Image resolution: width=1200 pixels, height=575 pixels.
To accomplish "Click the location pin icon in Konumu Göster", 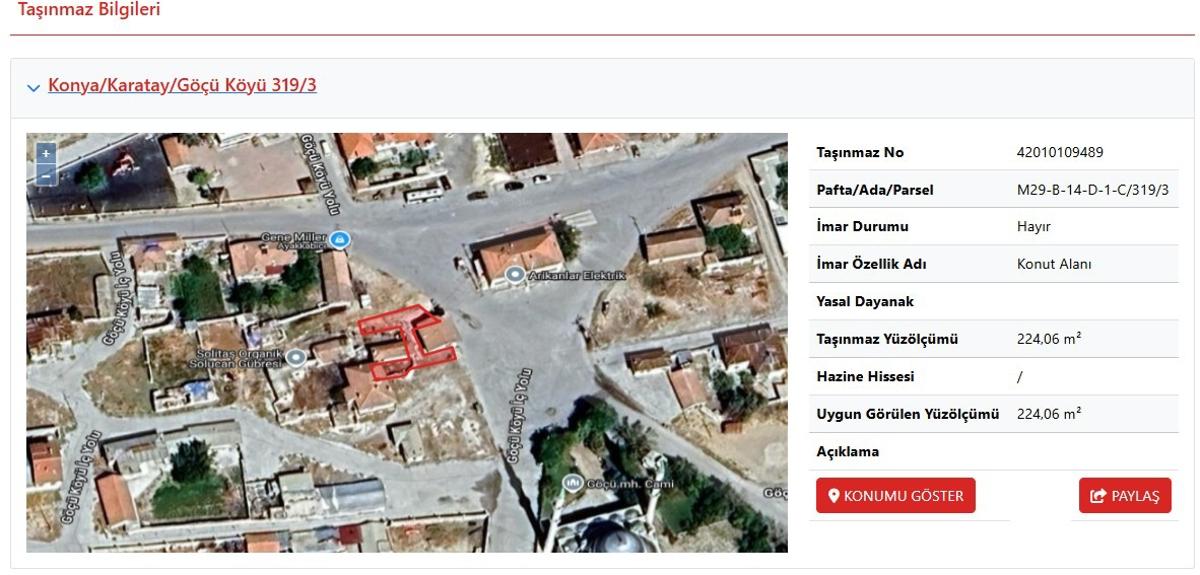I will 833,496.
